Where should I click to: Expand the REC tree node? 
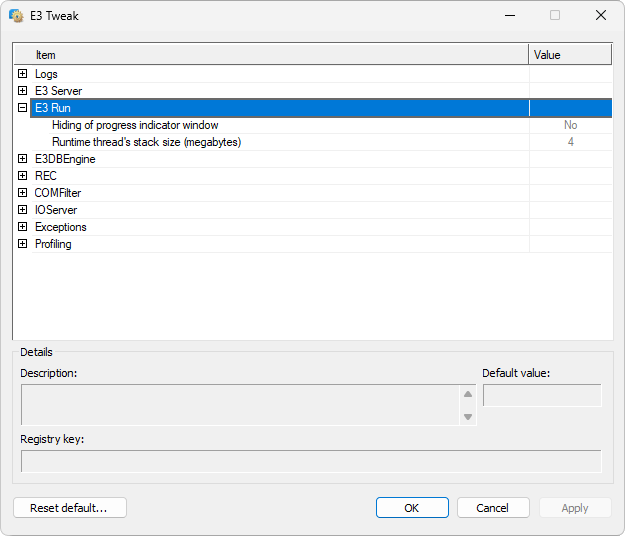point(22,176)
